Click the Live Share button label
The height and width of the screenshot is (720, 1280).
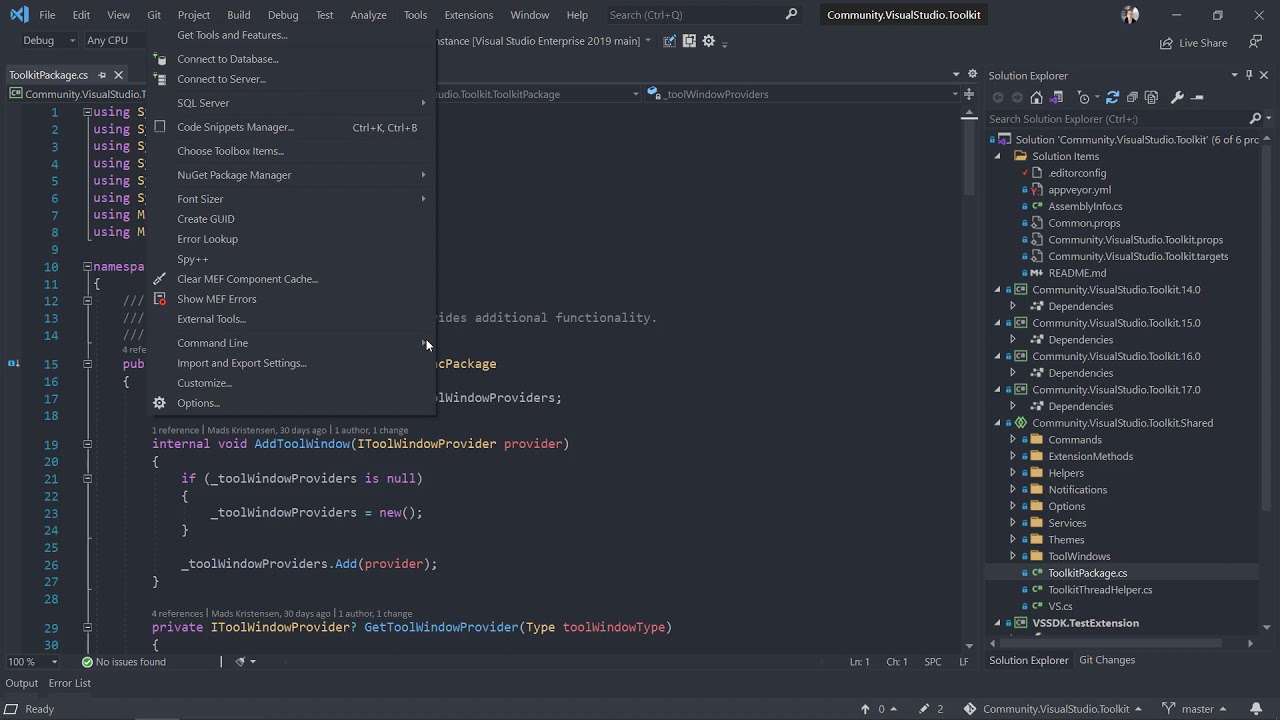1203,43
